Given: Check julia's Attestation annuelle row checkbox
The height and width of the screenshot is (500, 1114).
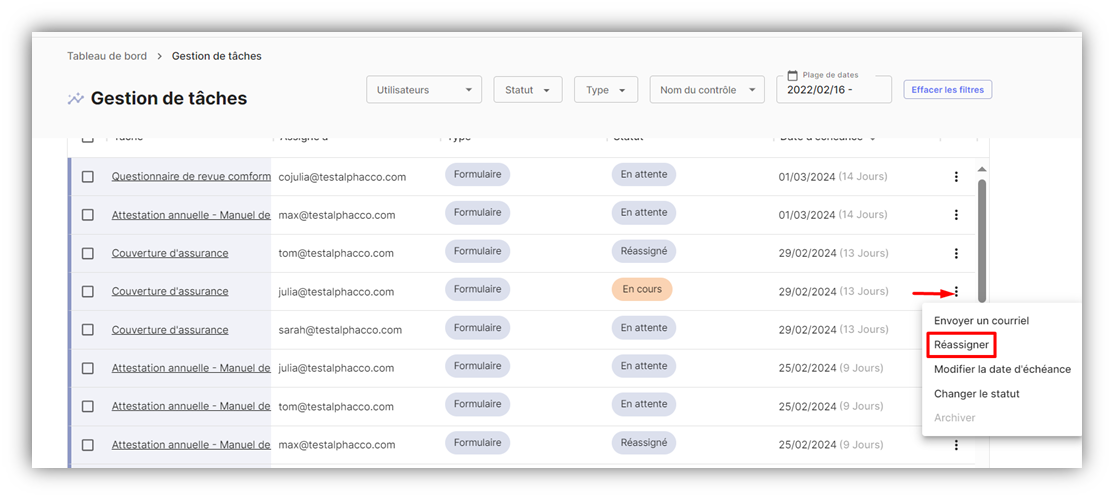Looking at the screenshot, I should click(x=87, y=368).
